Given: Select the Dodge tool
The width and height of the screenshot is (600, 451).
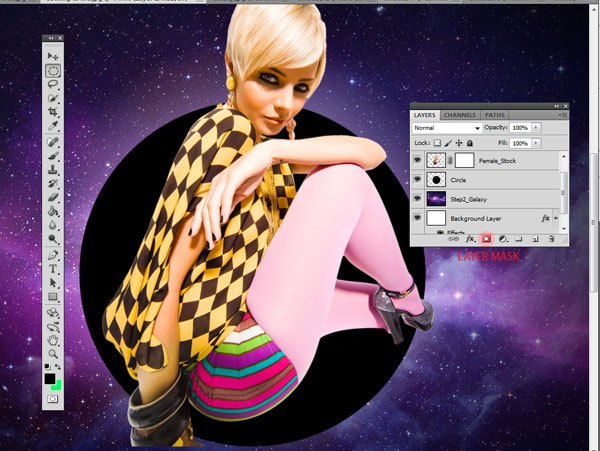Looking at the screenshot, I should [x=53, y=239].
